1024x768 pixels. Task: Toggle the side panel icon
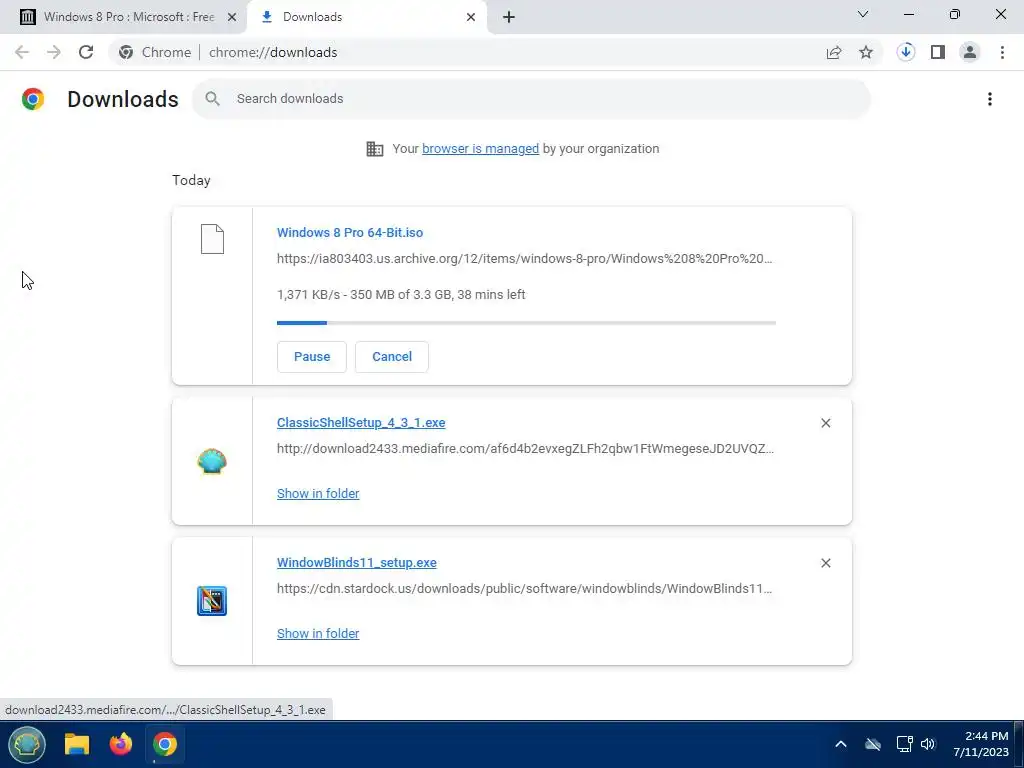[x=938, y=52]
